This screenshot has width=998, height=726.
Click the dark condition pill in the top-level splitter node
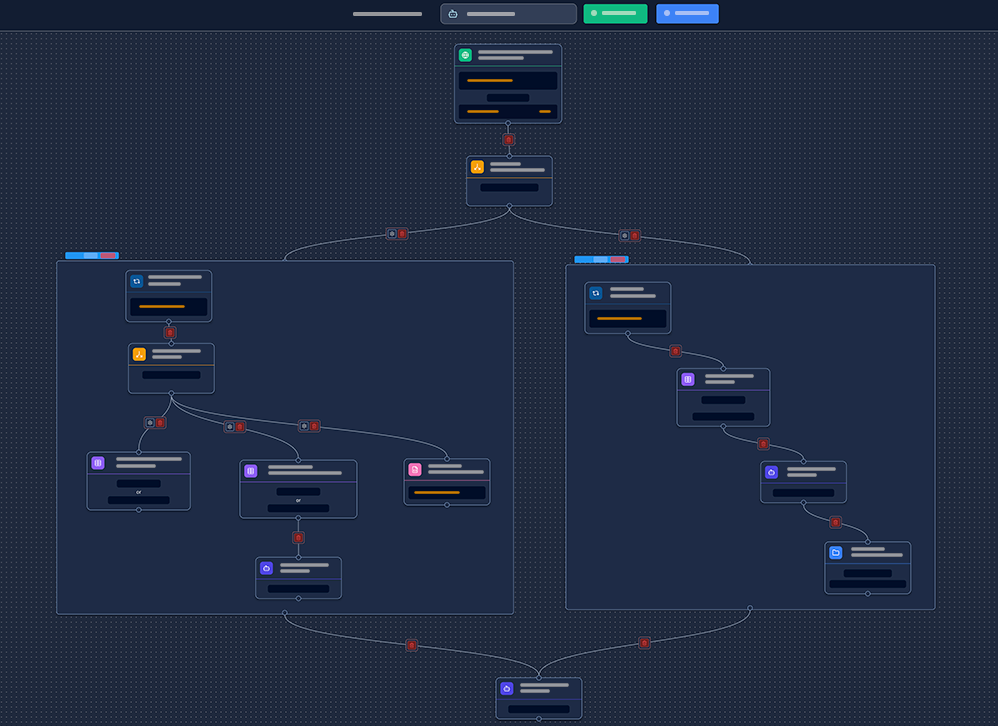(x=509, y=188)
